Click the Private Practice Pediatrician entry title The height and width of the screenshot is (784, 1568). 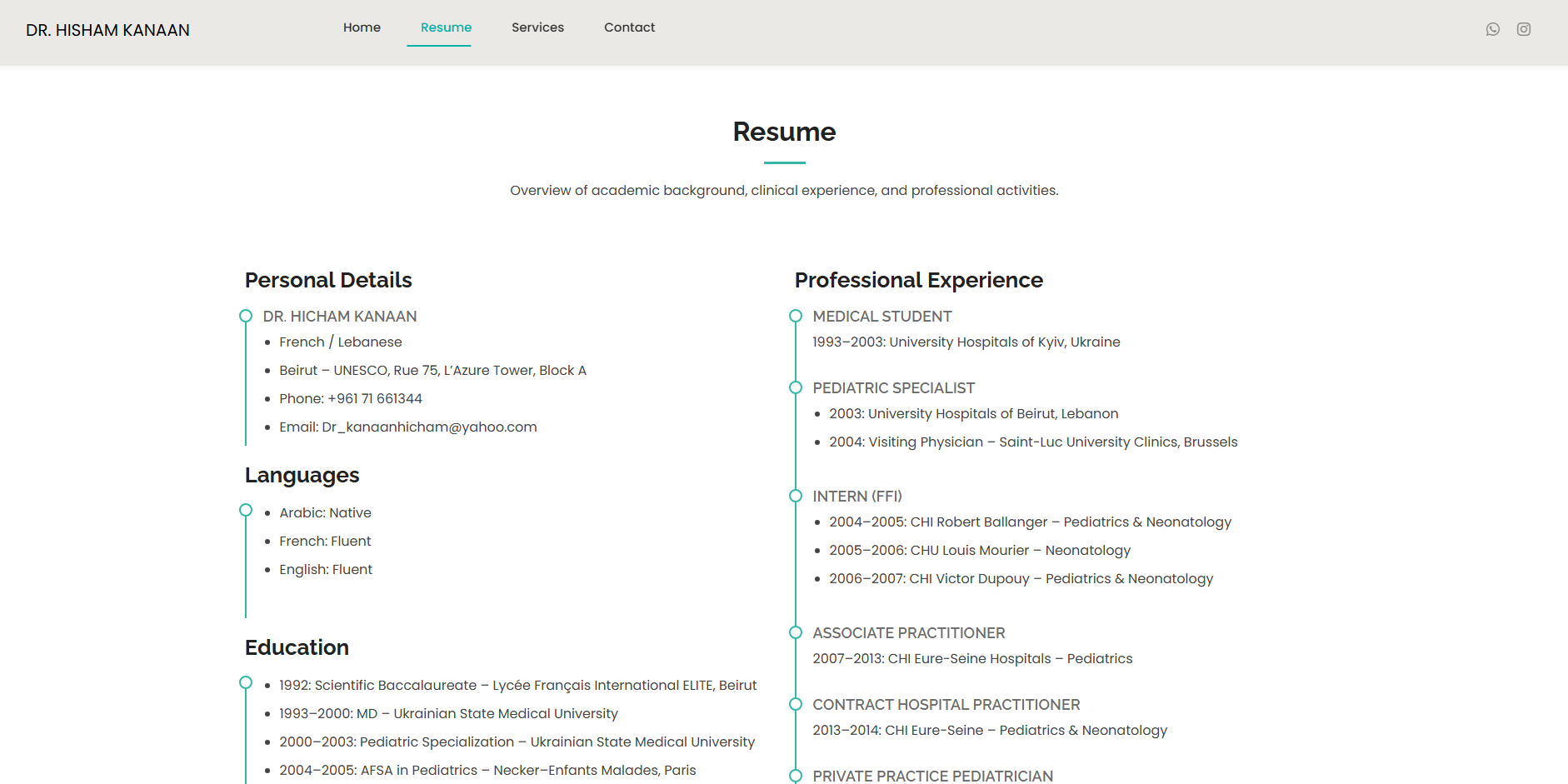932,776
